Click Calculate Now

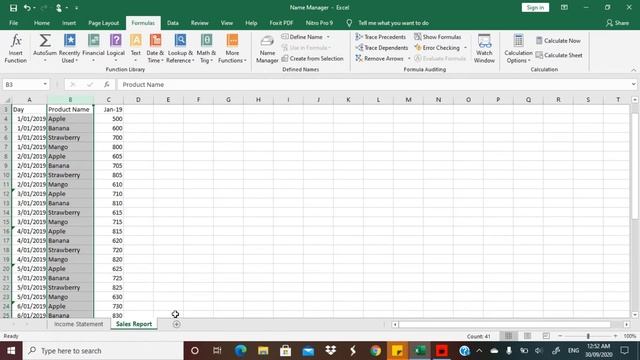coord(558,40)
